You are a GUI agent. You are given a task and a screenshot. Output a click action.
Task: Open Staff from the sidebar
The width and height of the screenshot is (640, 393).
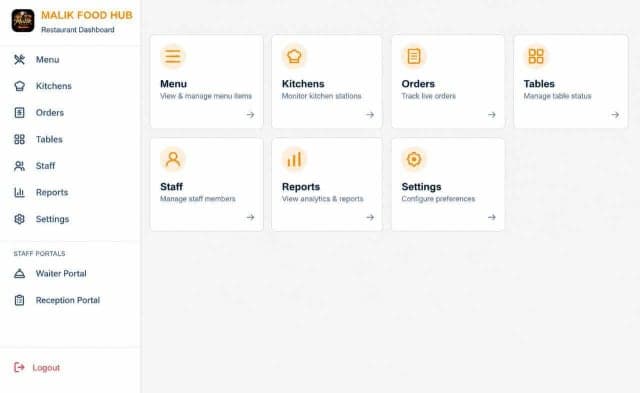45,166
